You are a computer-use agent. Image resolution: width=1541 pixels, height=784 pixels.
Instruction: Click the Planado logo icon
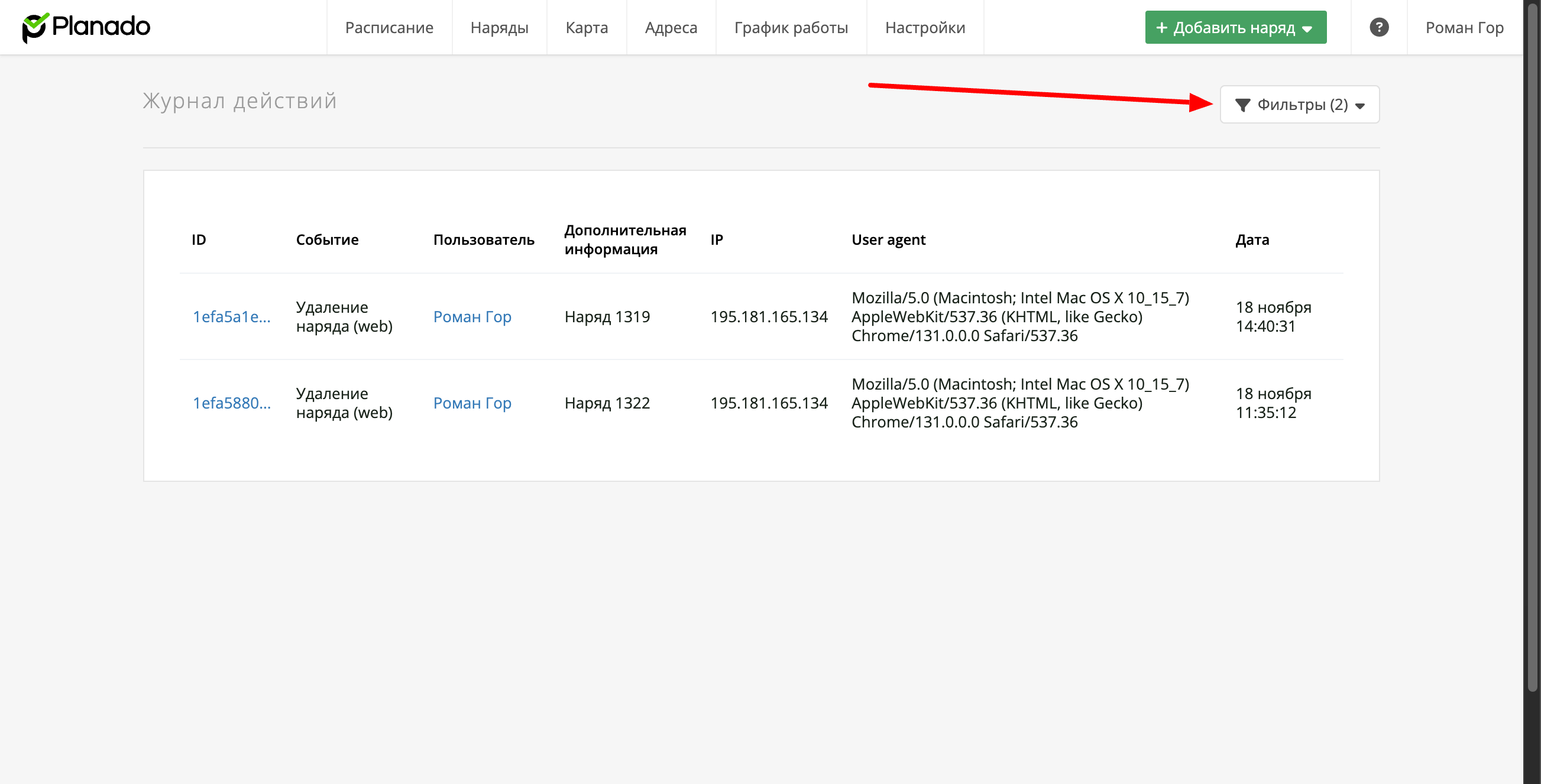[35, 28]
